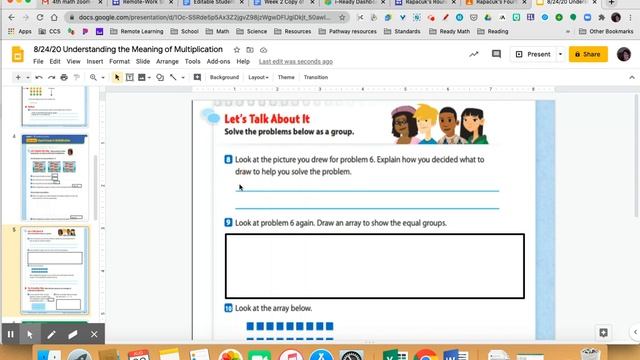Open the Insert menu
Viewport: 640px width, 360px height.
click(95, 62)
